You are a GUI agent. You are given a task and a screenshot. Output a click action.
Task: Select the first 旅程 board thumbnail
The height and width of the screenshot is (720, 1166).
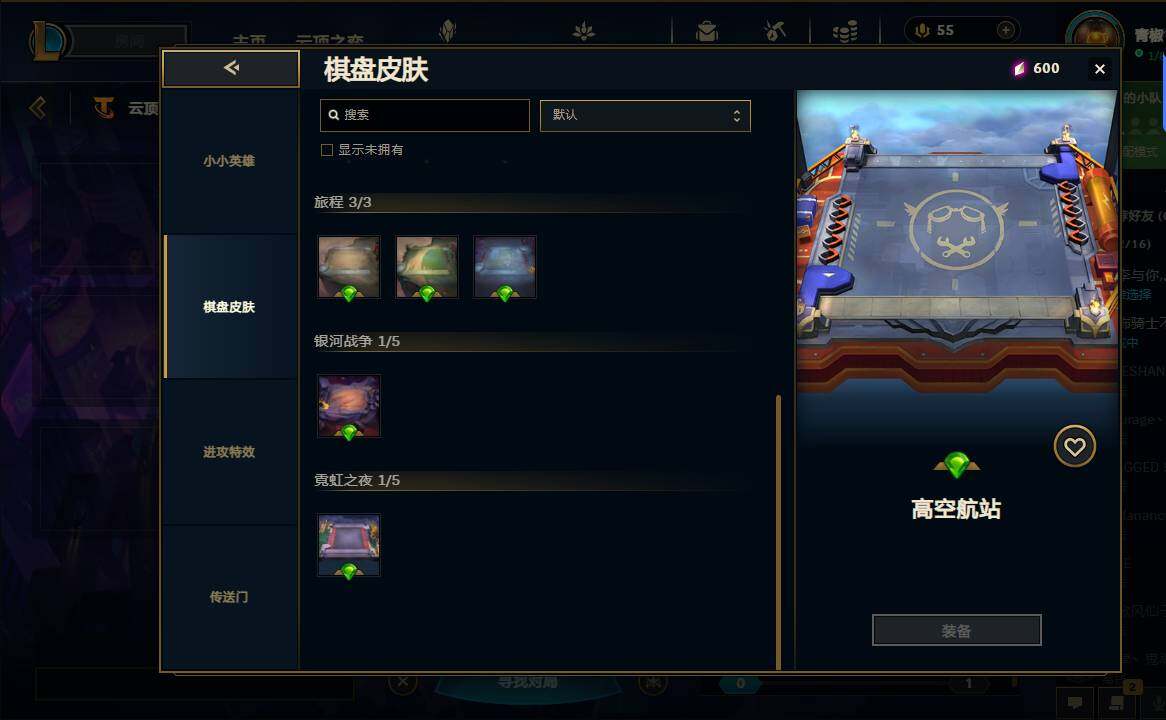(x=349, y=267)
